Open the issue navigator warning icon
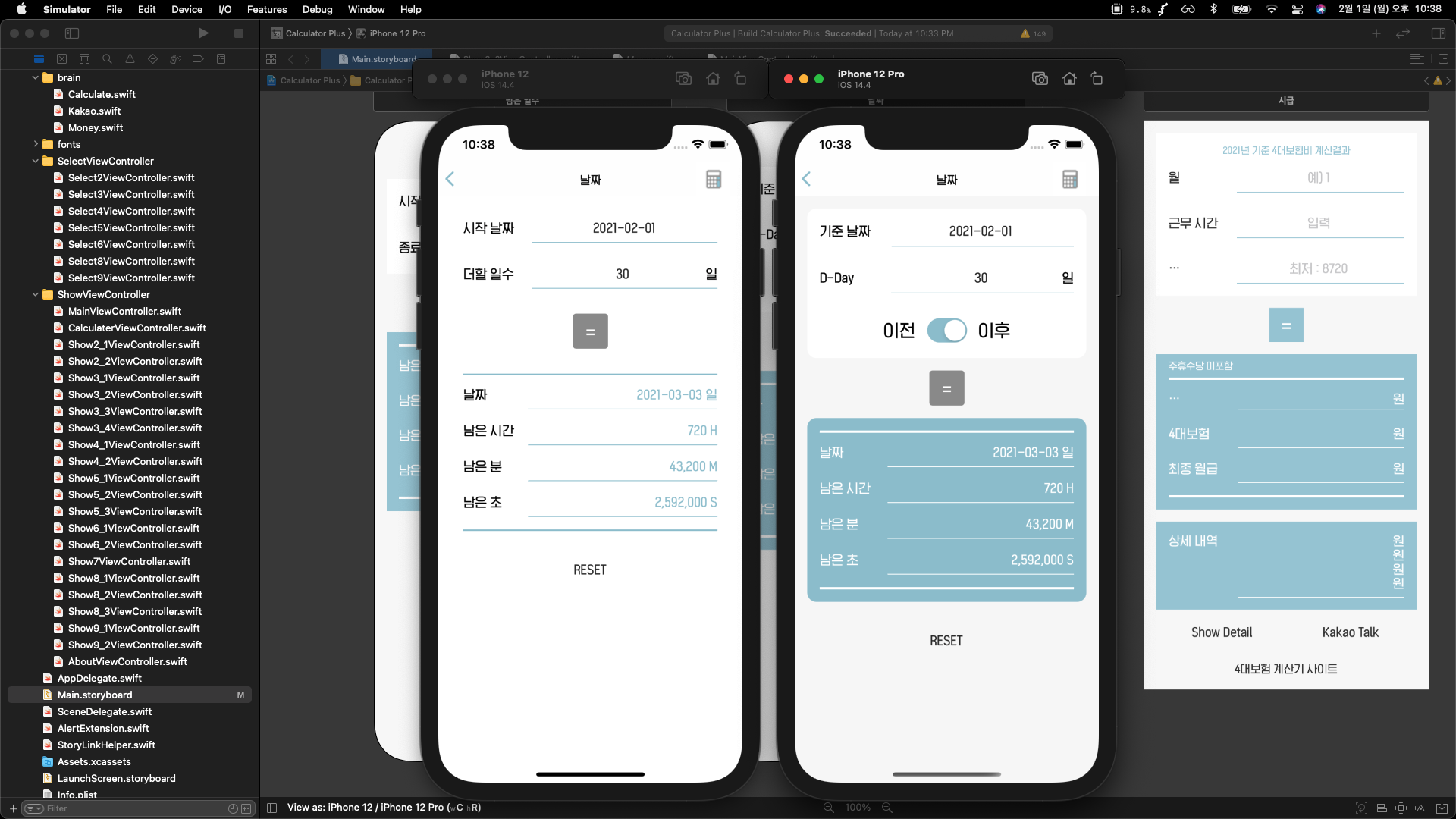Screen dimensions: 1456x819 [x=130, y=59]
